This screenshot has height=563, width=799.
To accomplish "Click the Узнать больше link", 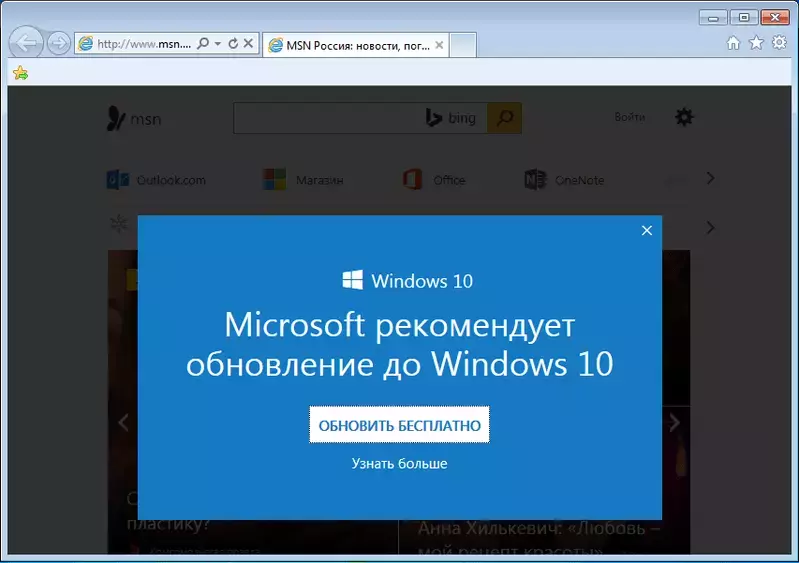I will (x=399, y=464).
